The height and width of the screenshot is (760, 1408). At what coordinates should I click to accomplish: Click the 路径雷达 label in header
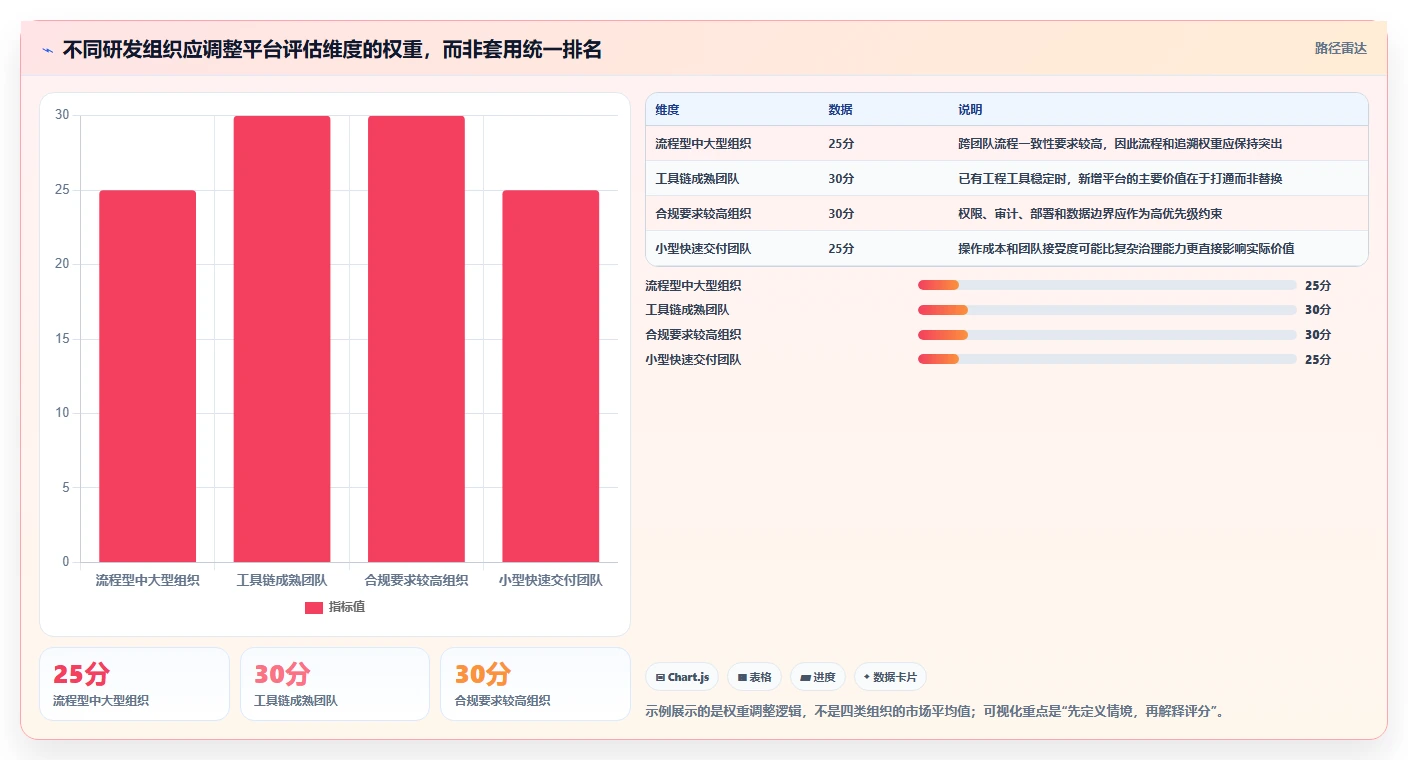[1340, 48]
